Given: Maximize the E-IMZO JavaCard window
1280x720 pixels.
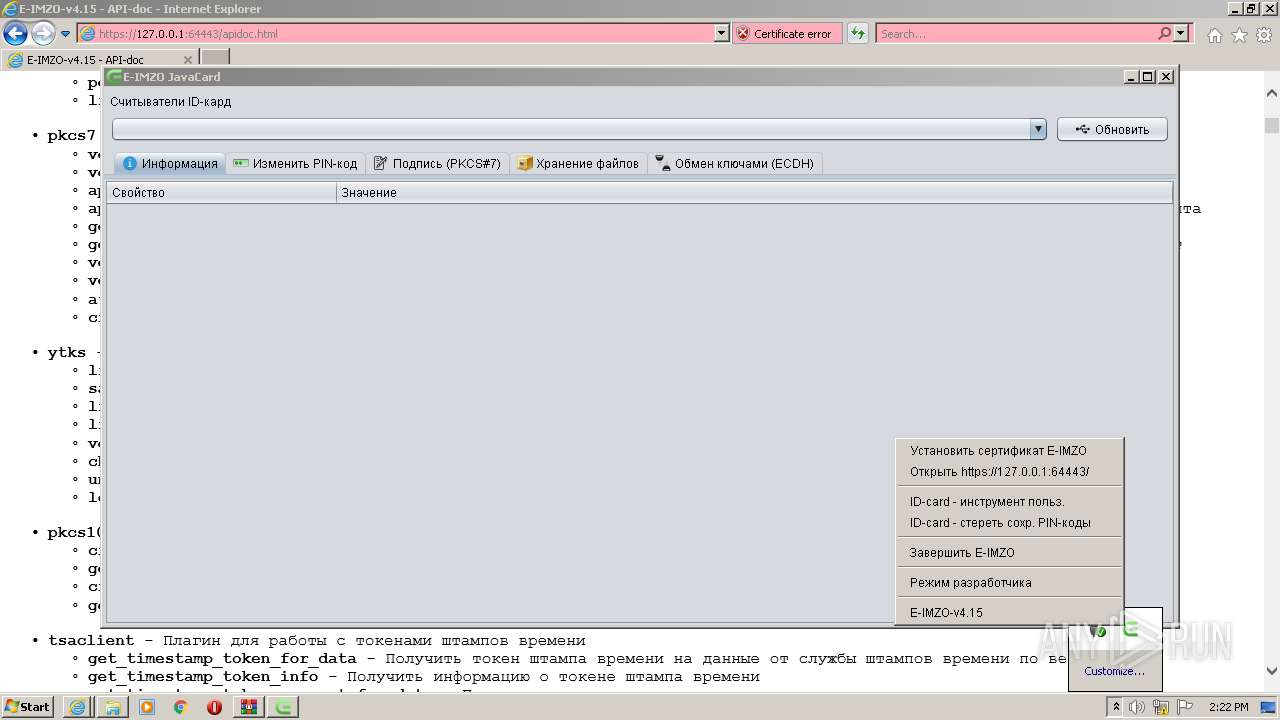Looking at the screenshot, I should (1148, 77).
